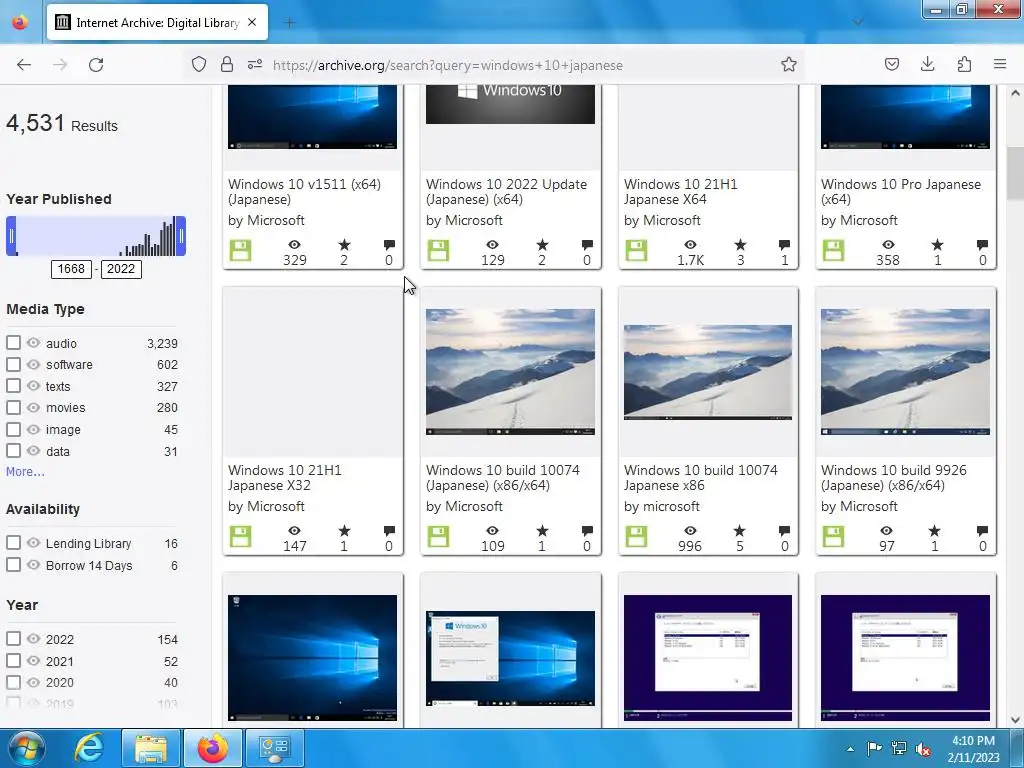This screenshot has width=1024, height=768.
Task: Close the Internet Archive tab
Action: pyautogui.click(x=252, y=22)
